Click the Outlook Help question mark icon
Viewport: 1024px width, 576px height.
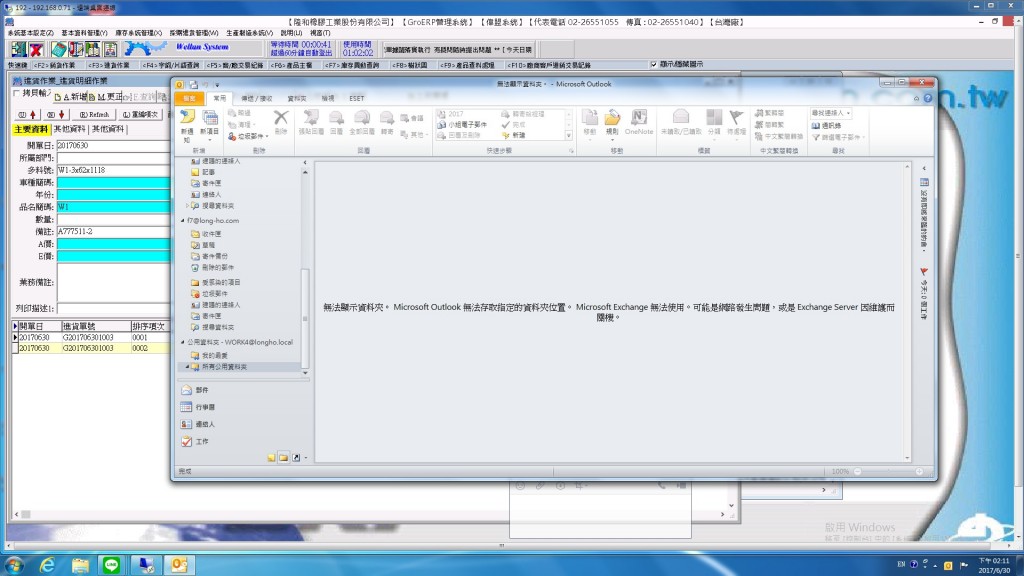click(927, 98)
